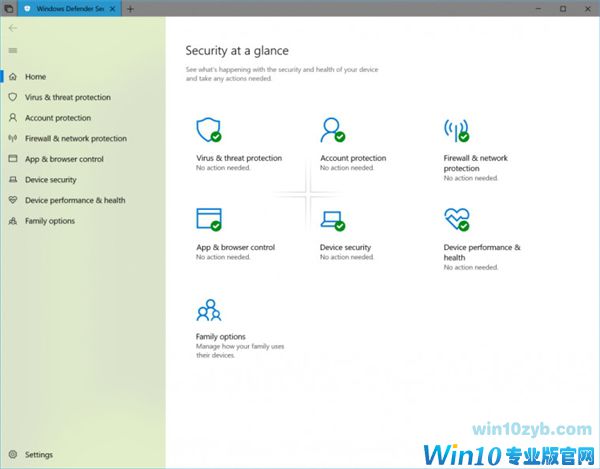
Task: Click the shield icon beside Virus & threat protection in sidebar
Action: 13,97
